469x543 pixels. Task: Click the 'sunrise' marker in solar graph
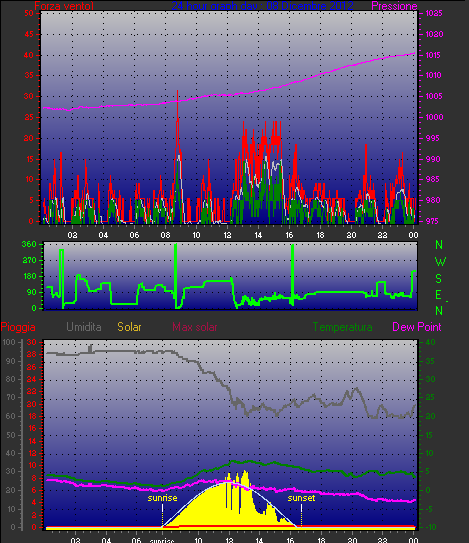coord(162,498)
